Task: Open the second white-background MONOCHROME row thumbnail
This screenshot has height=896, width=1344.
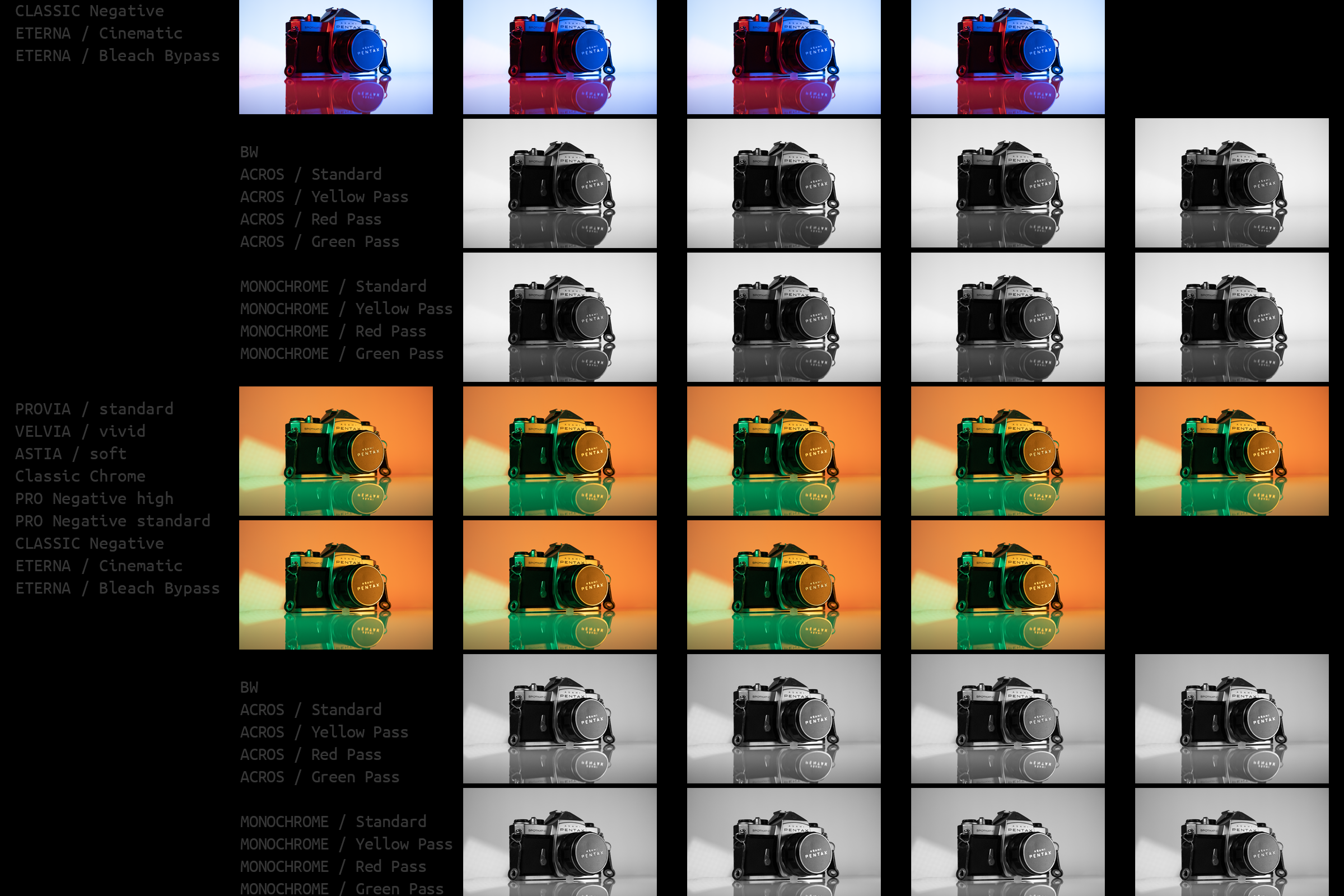Action: [x=784, y=317]
